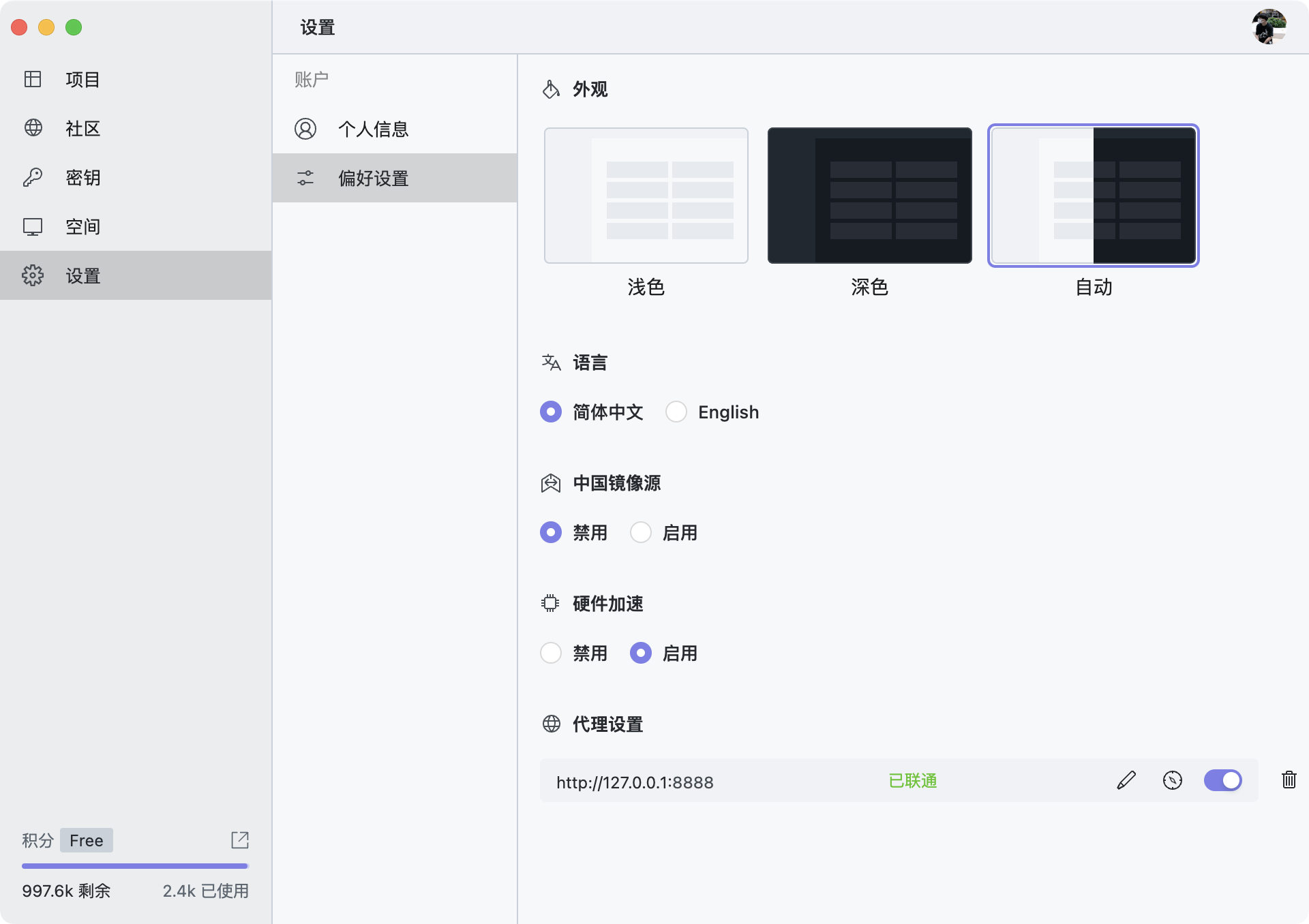Click the monitor icon next to 空间
This screenshot has width=1309, height=924.
(33, 226)
